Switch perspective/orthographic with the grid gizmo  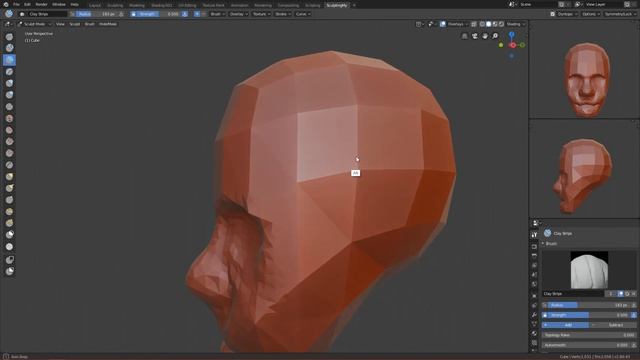pyautogui.click(x=464, y=36)
